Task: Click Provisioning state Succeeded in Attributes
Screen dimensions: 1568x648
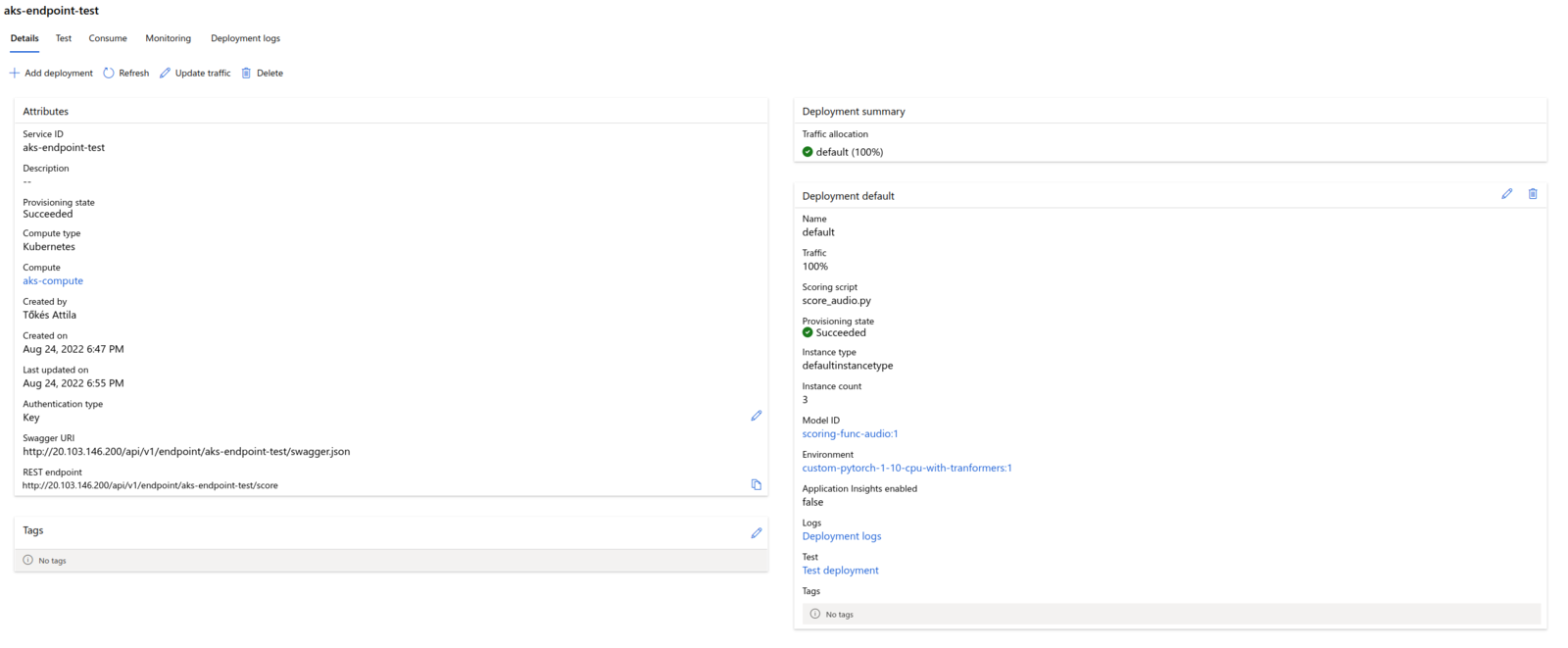Action: tap(48, 214)
